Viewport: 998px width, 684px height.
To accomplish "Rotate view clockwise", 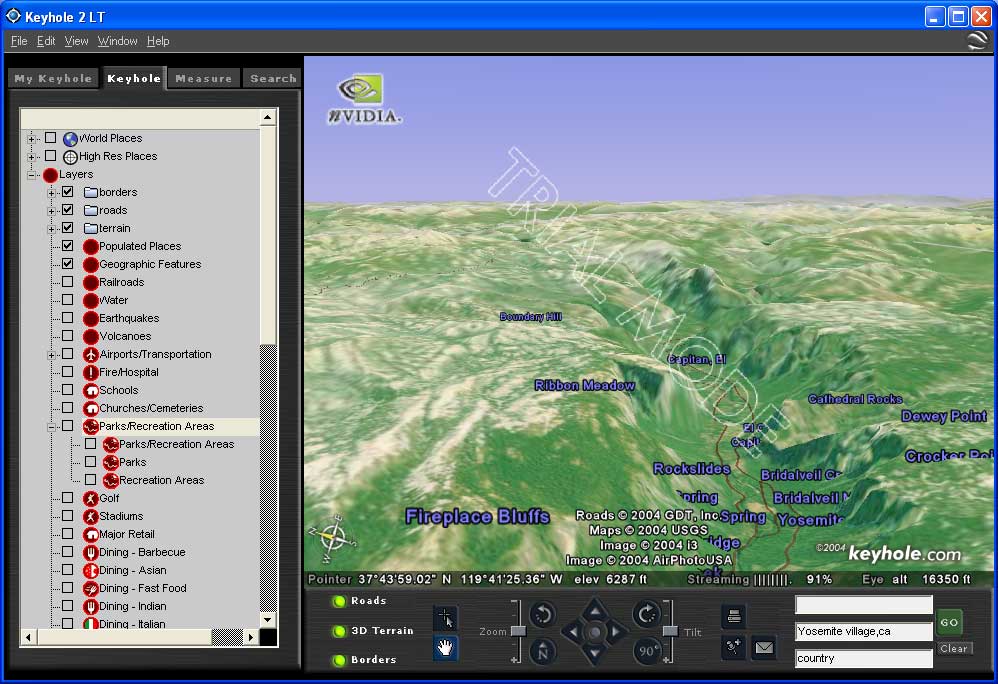I will pos(646,615).
